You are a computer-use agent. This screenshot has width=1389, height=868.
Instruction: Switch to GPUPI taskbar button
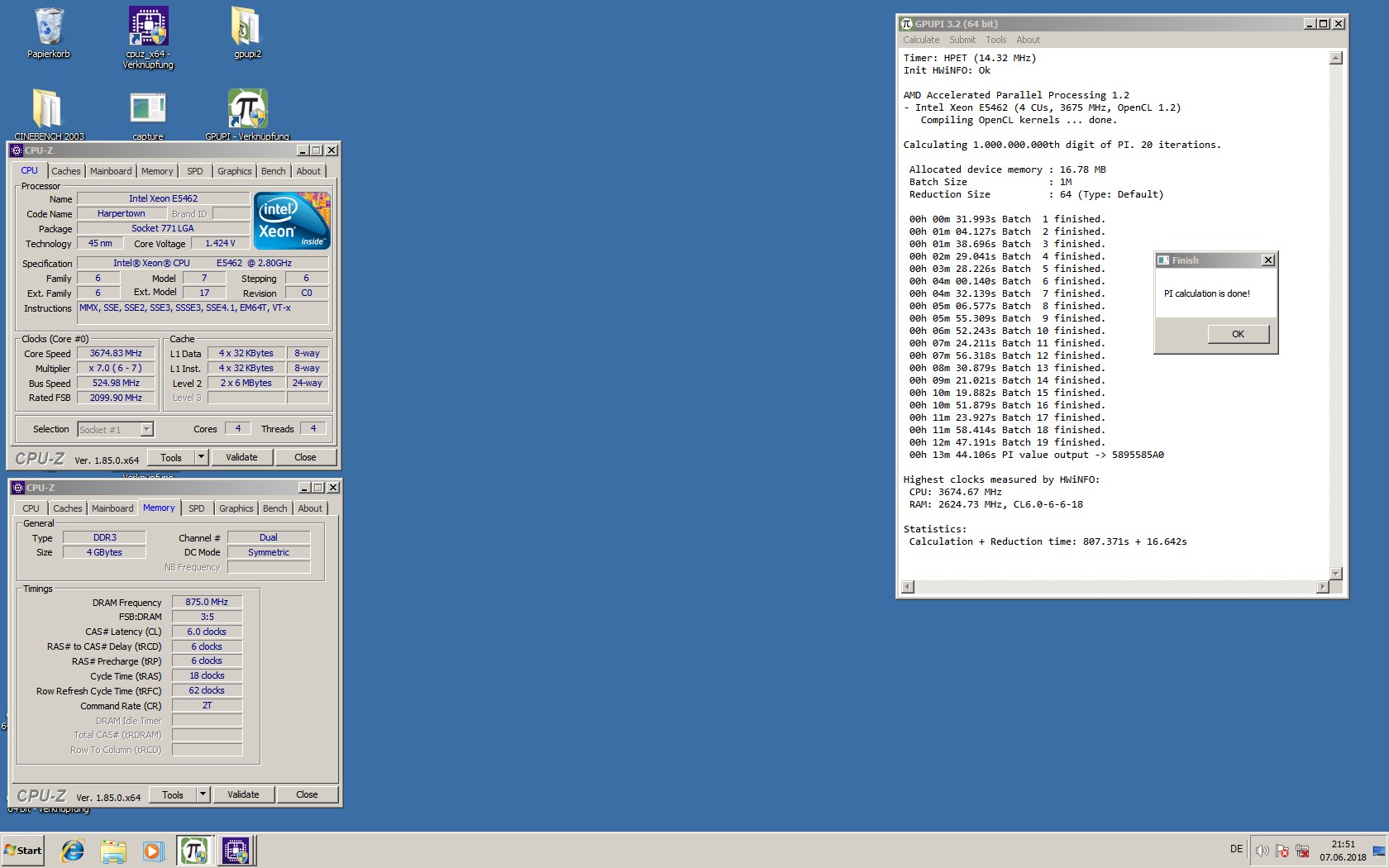[194, 851]
